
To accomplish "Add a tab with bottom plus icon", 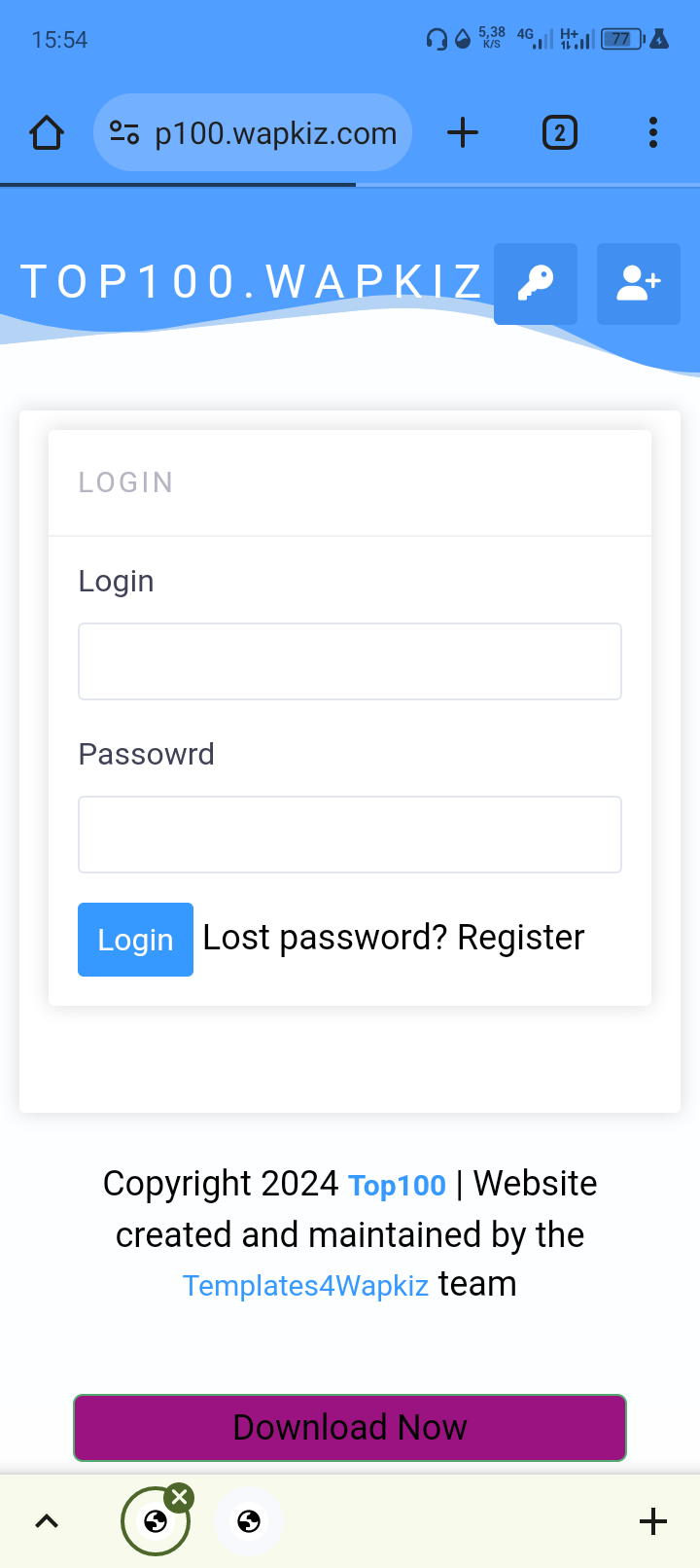I will coord(653,1521).
